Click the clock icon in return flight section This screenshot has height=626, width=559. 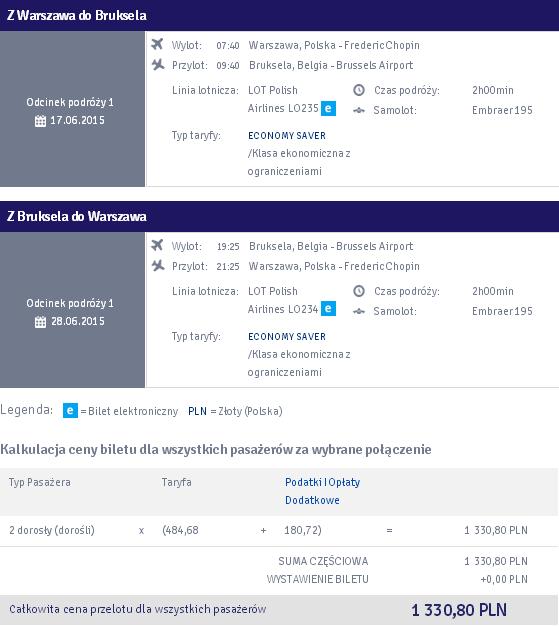click(359, 291)
